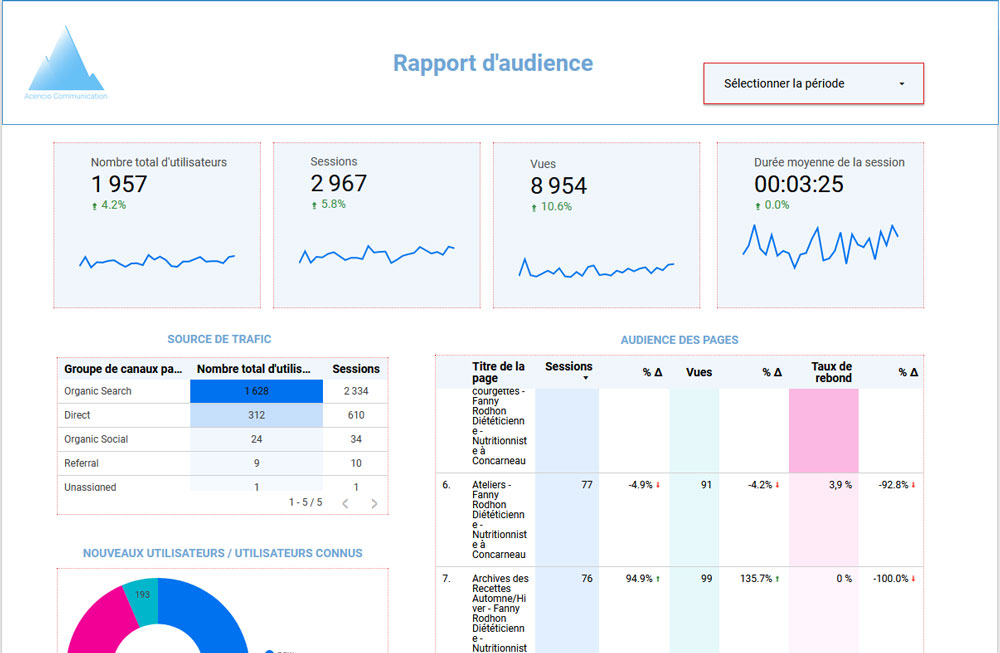Sort by Taux de rebond header
The image size is (1000, 653).
tap(832, 372)
